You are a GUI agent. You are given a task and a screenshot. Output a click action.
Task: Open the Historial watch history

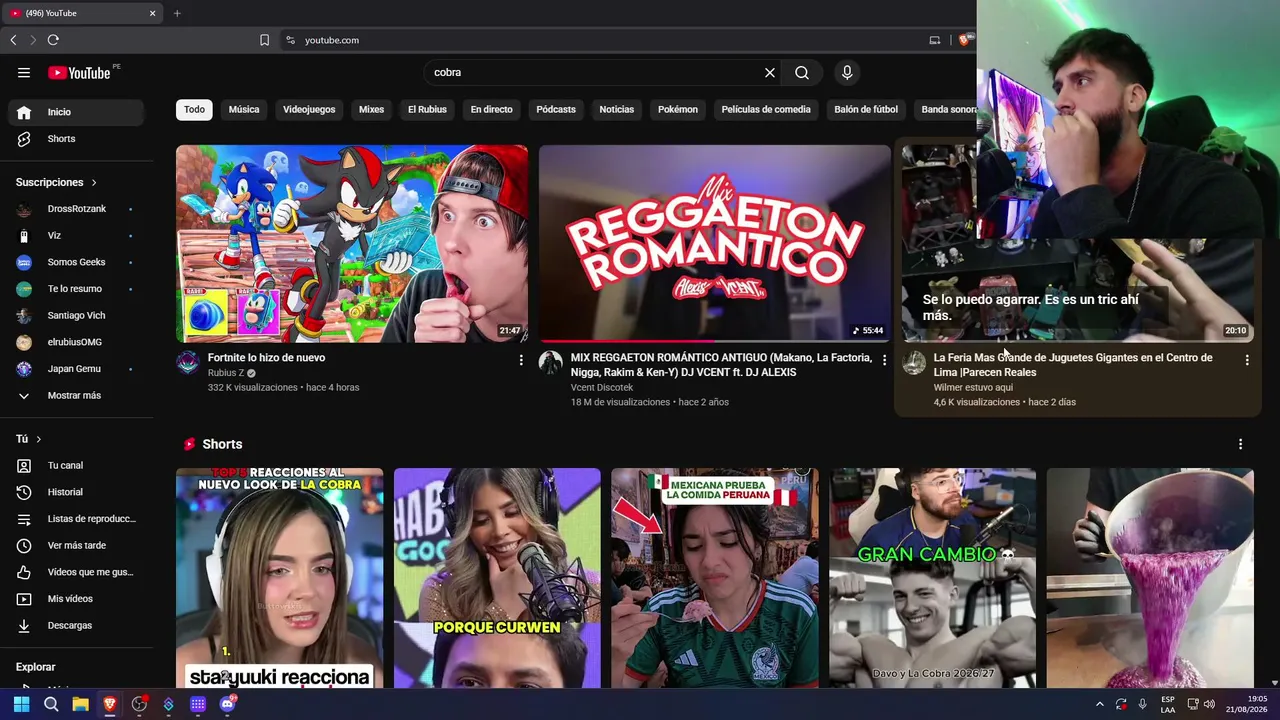tap(76, 492)
